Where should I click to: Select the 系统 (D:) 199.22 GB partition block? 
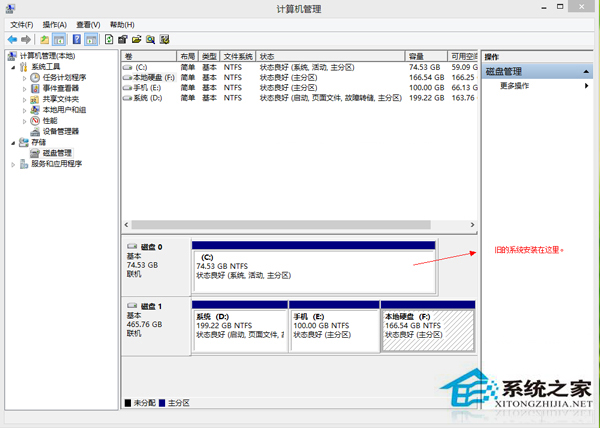pyautogui.click(x=240, y=326)
